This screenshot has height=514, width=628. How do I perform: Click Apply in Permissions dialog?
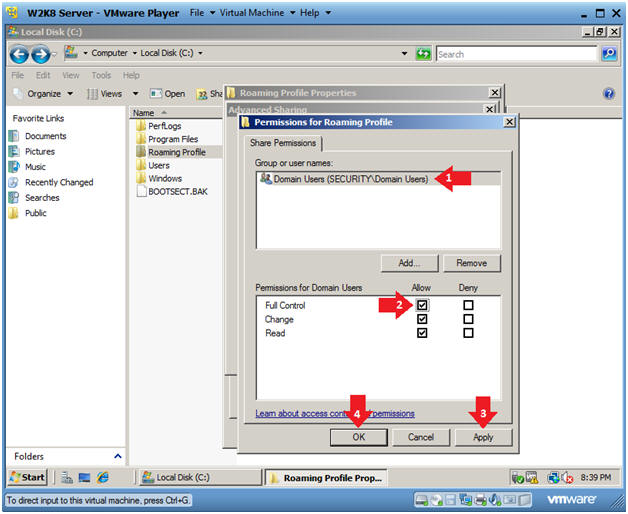(483, 437)
